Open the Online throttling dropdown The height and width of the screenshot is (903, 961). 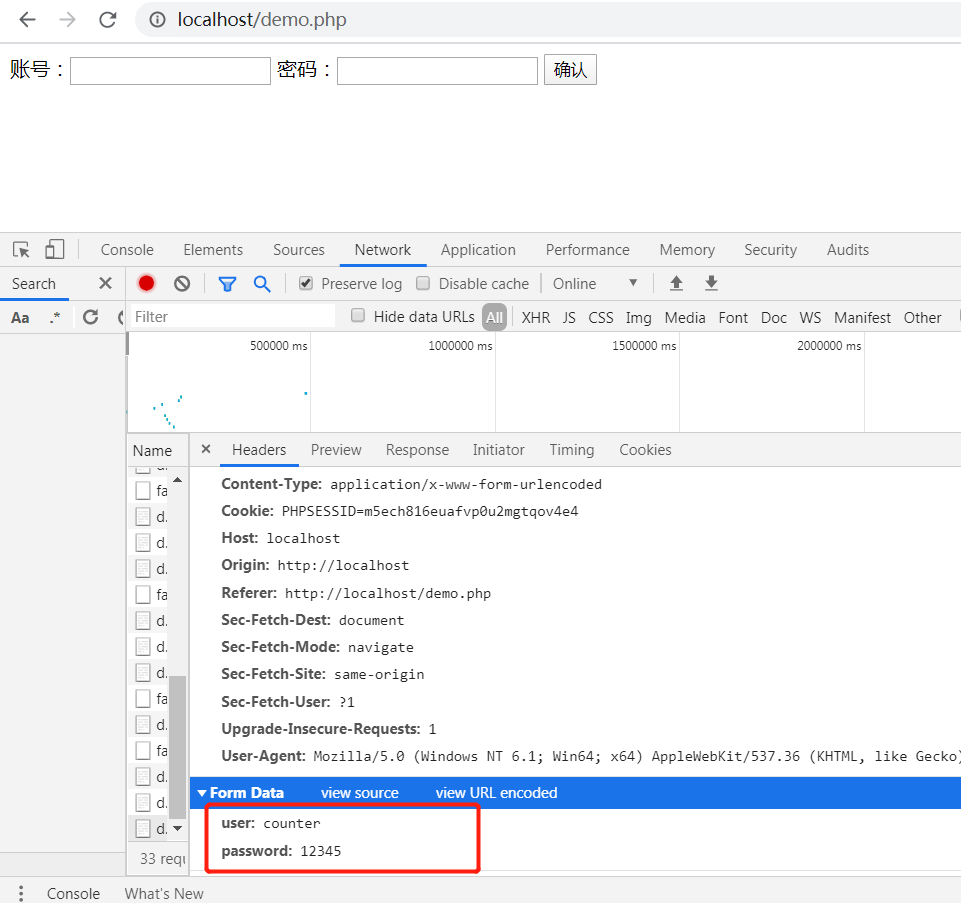(595, 283)
